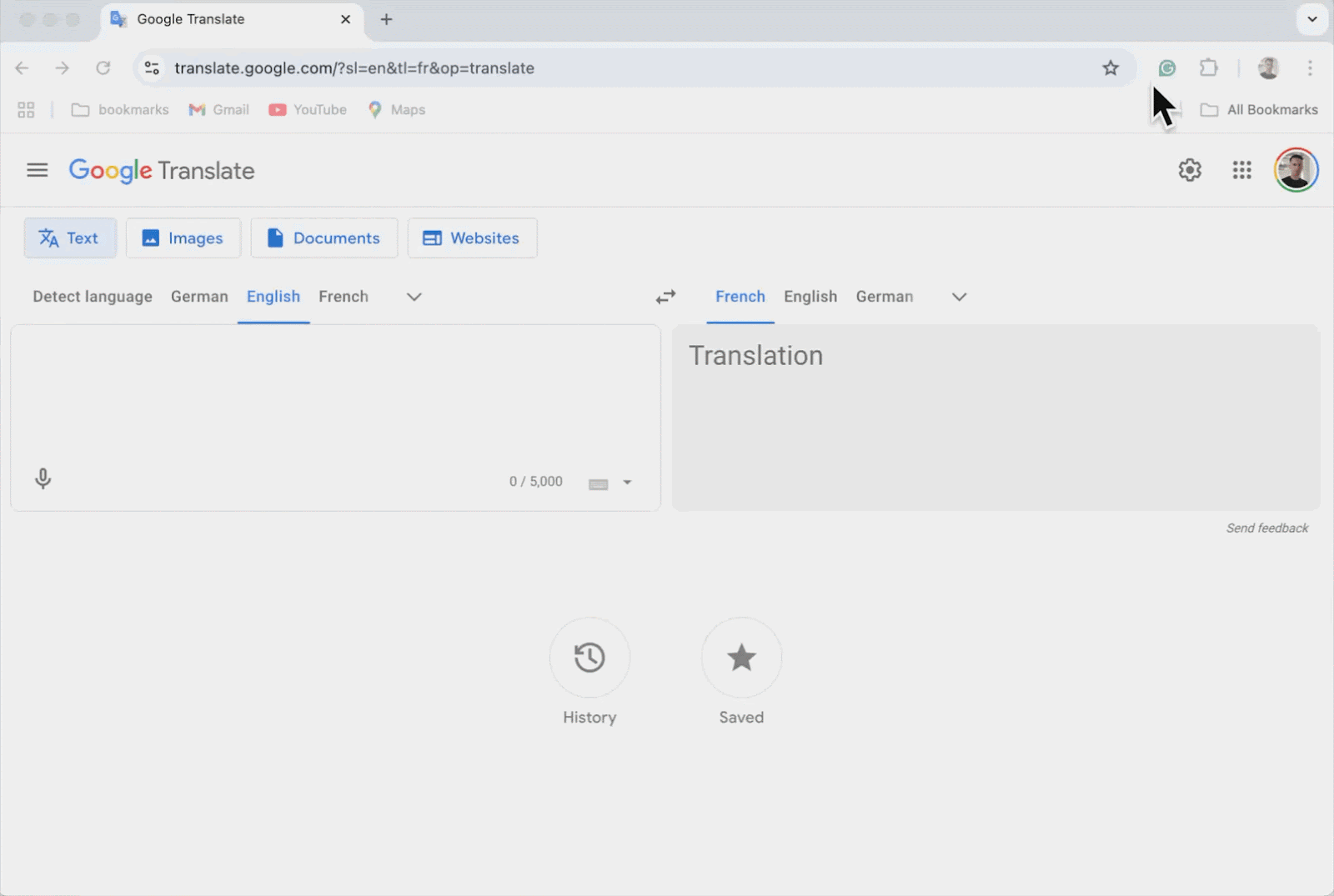The height and width of the screenshot is (896, 1334).
Task: Open input tools dropdown arrow
Action: (x=627, y=483)
